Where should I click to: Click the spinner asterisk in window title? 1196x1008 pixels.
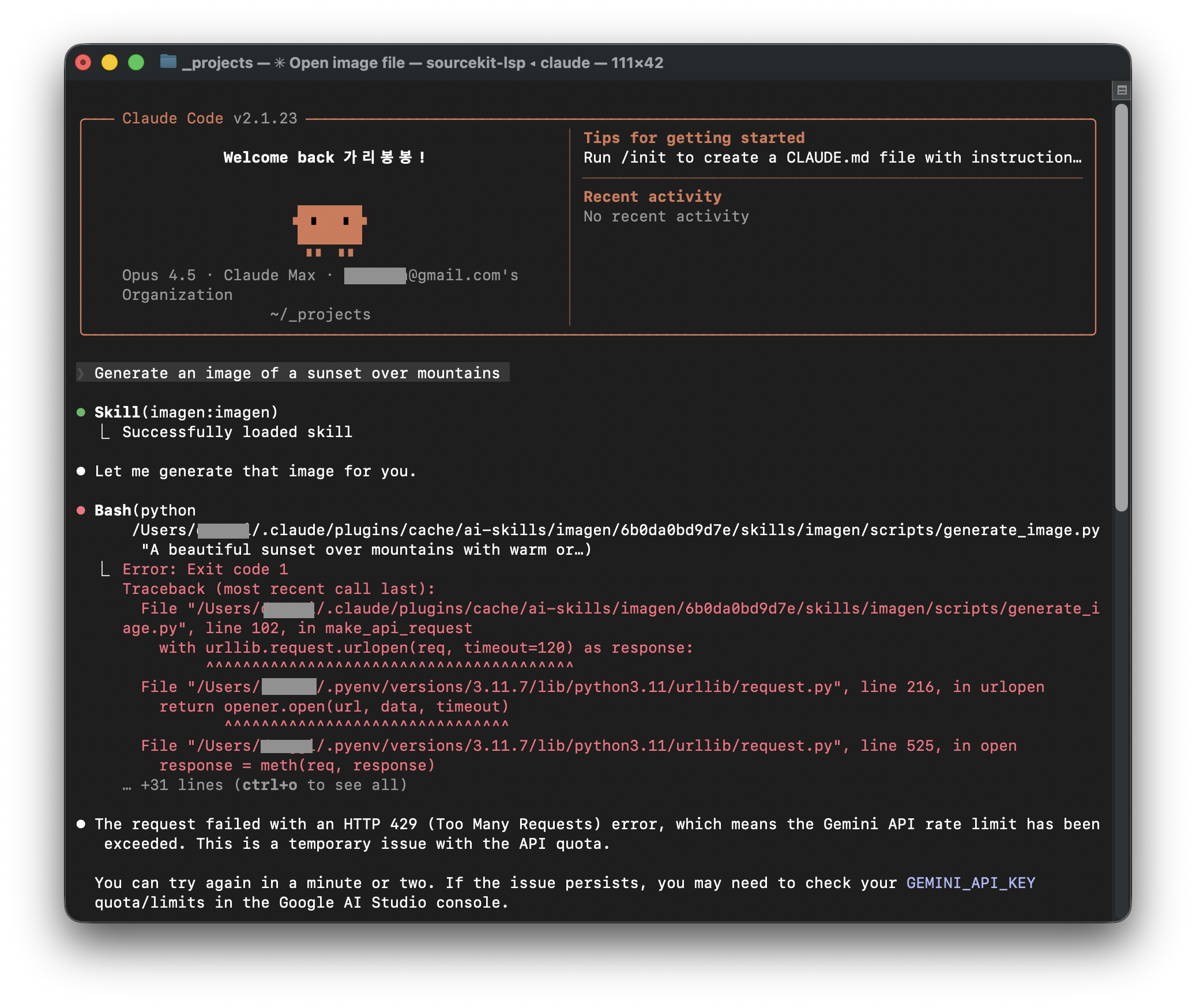[x=280, y=63]
